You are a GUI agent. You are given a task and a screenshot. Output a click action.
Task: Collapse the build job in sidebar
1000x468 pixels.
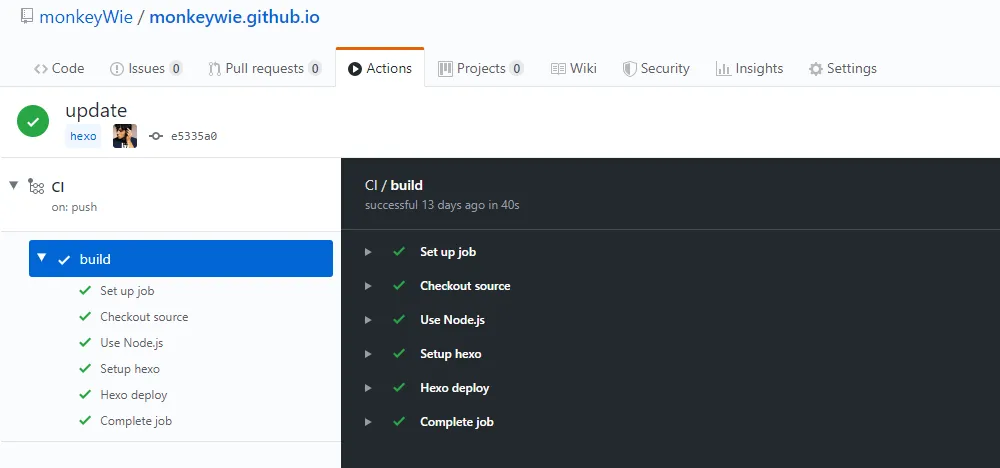click(x=41, y=258)
